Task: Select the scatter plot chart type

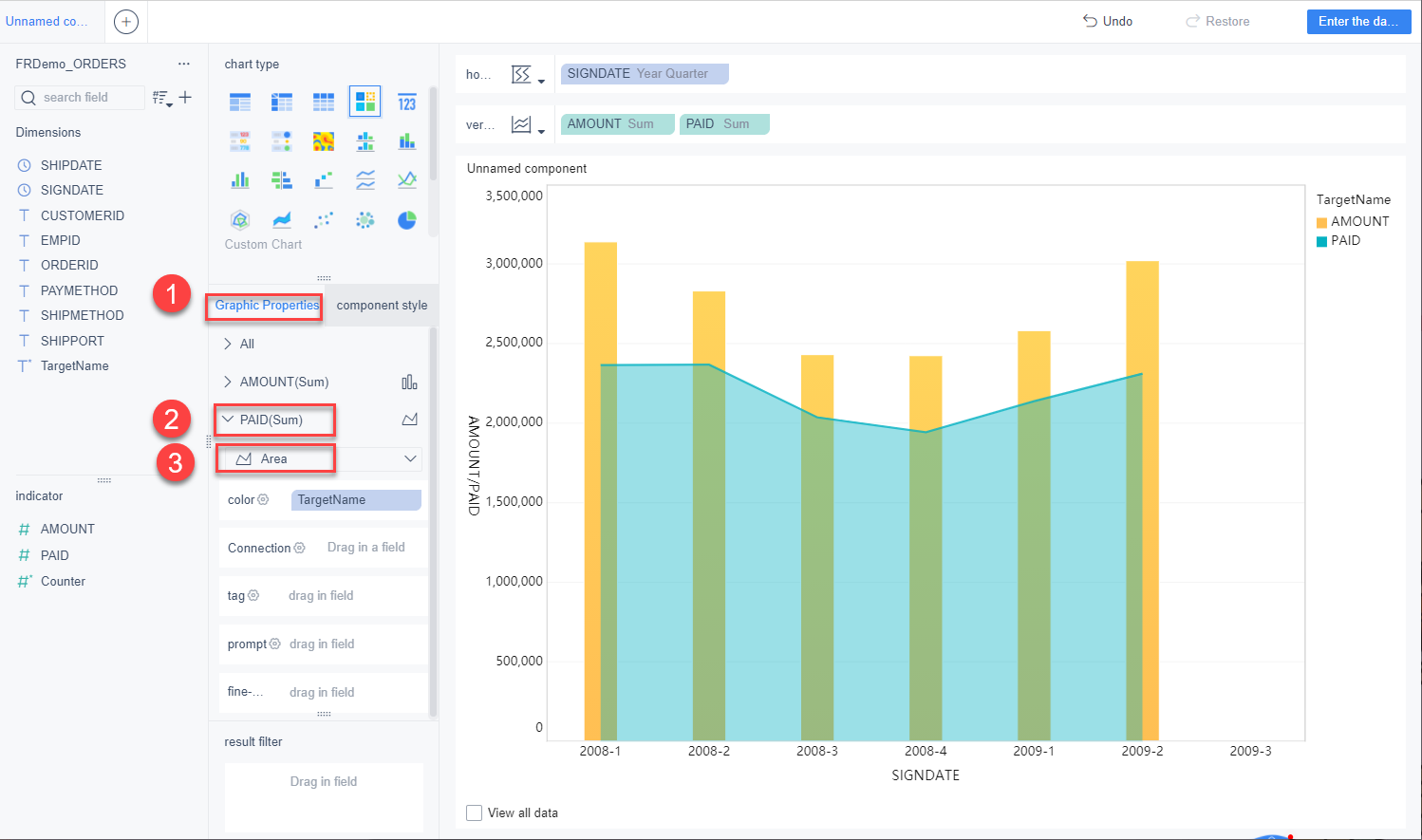Action: 324,220
